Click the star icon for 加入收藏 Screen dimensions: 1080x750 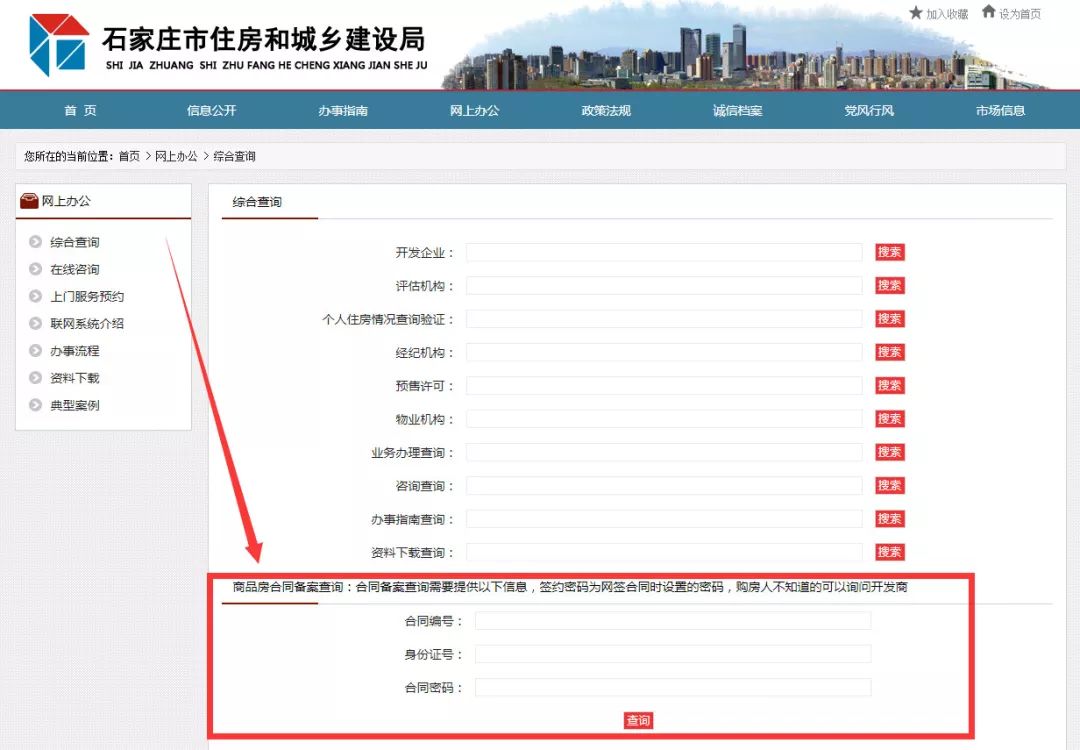click(x=915, y=12)
